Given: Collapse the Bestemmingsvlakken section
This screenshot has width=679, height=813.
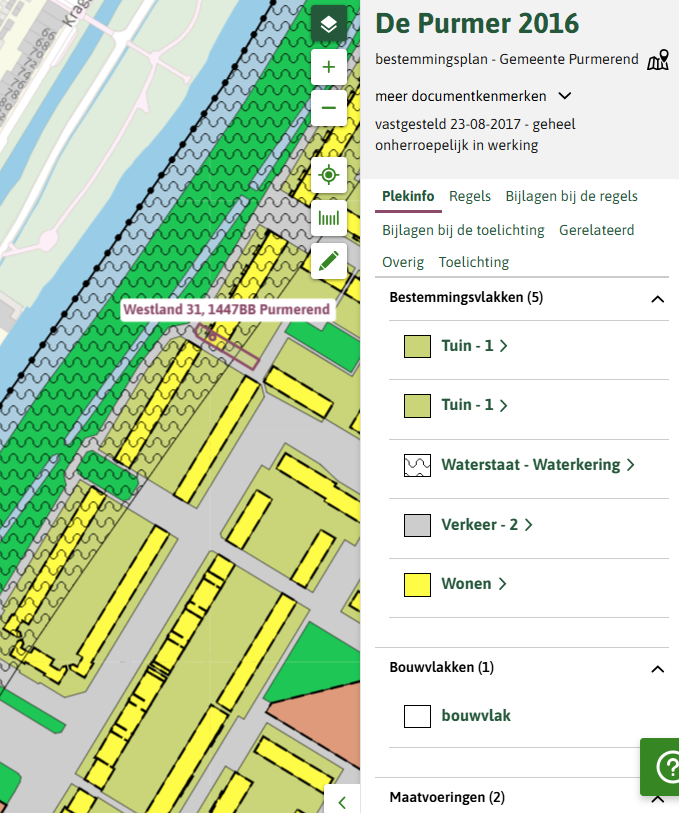Looking at the screenshot, I should [x=657, y=298].
